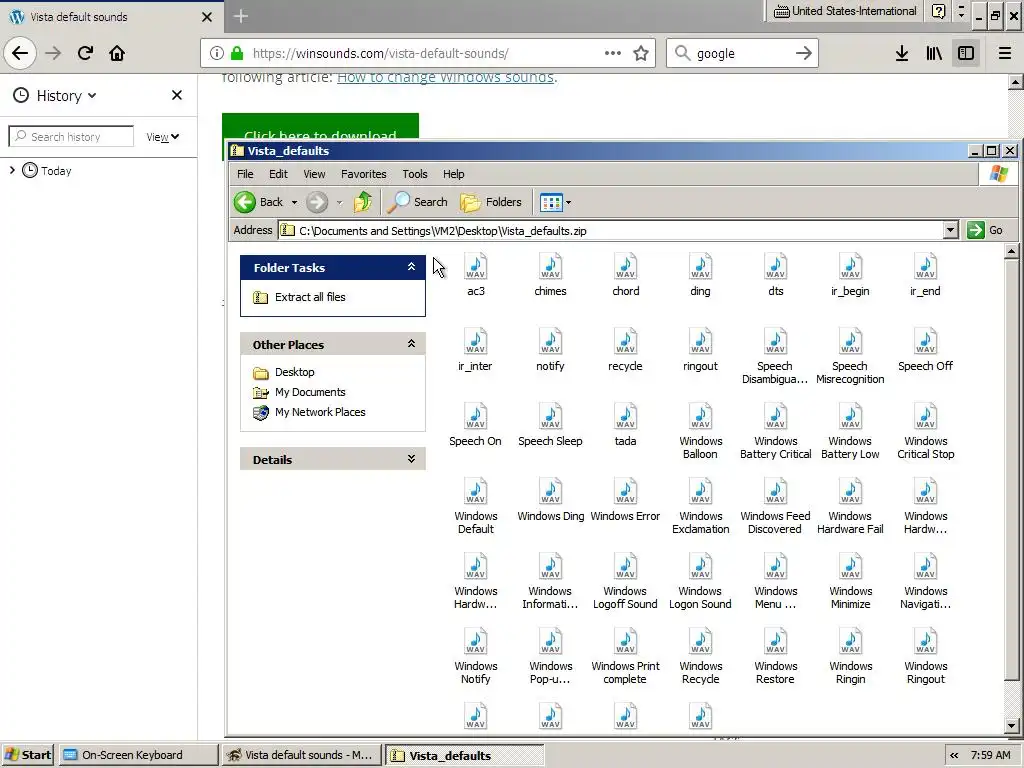The width and height of the screenshot is (1024, 768).
Task: Select the Speech Off WAV file
Action: coord(925,349)
